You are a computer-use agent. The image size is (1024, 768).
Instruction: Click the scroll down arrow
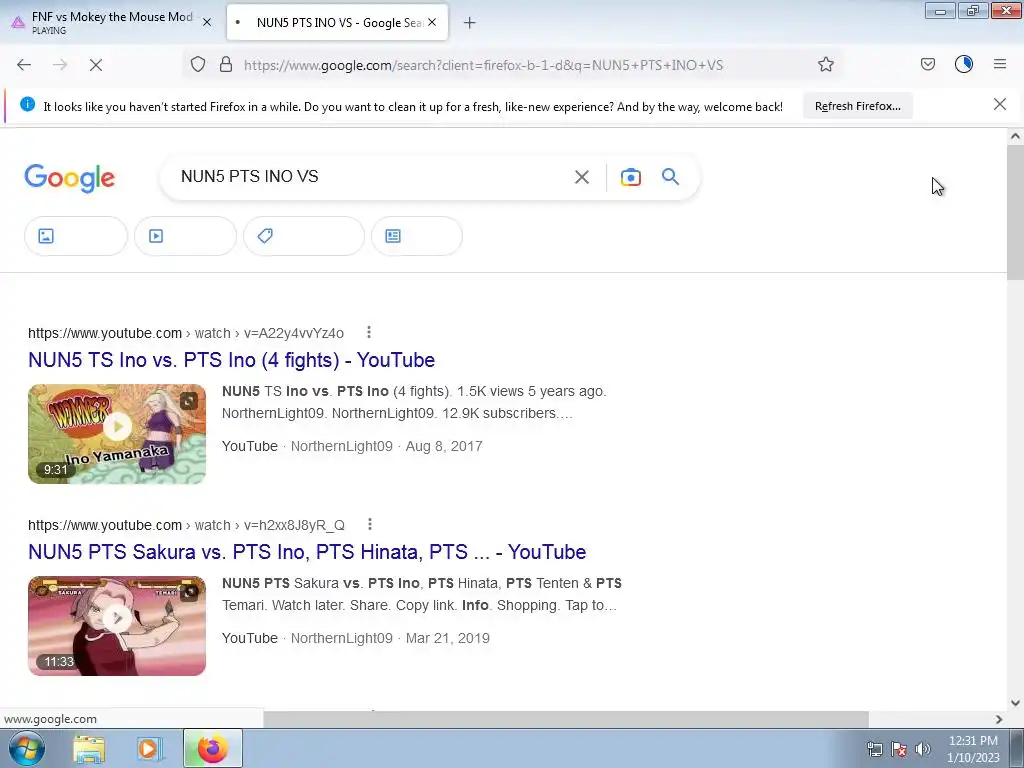1015,703
